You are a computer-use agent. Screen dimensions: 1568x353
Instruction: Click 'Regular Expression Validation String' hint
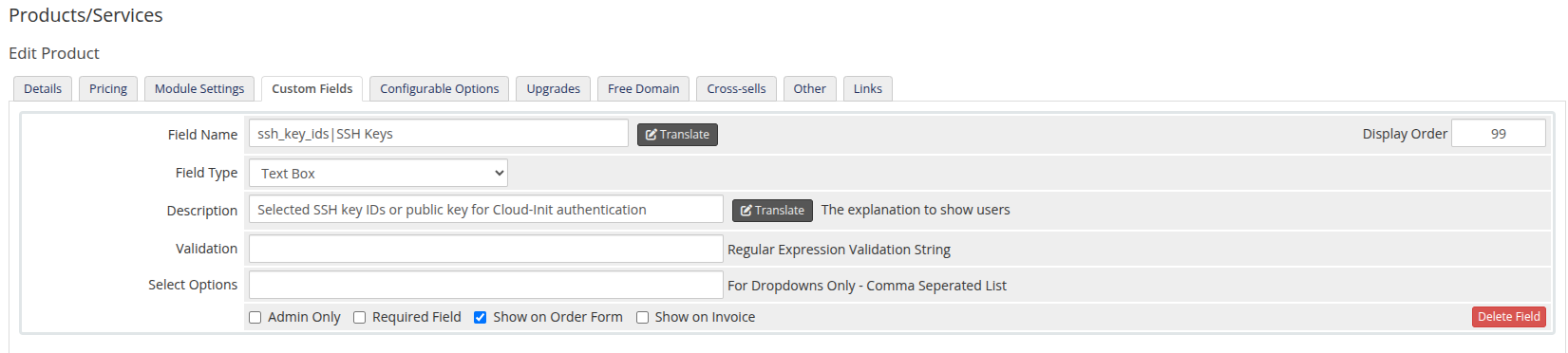point(839,250)
